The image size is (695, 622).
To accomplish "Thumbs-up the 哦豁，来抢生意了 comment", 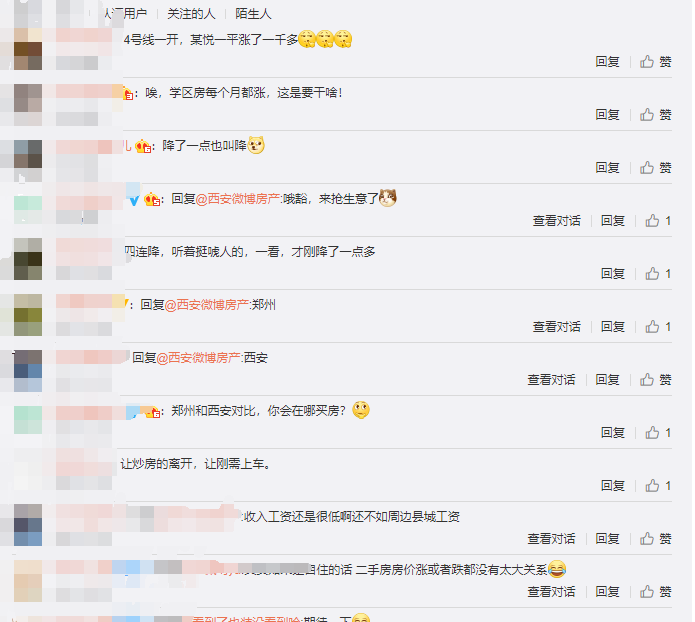I will 658,221.
